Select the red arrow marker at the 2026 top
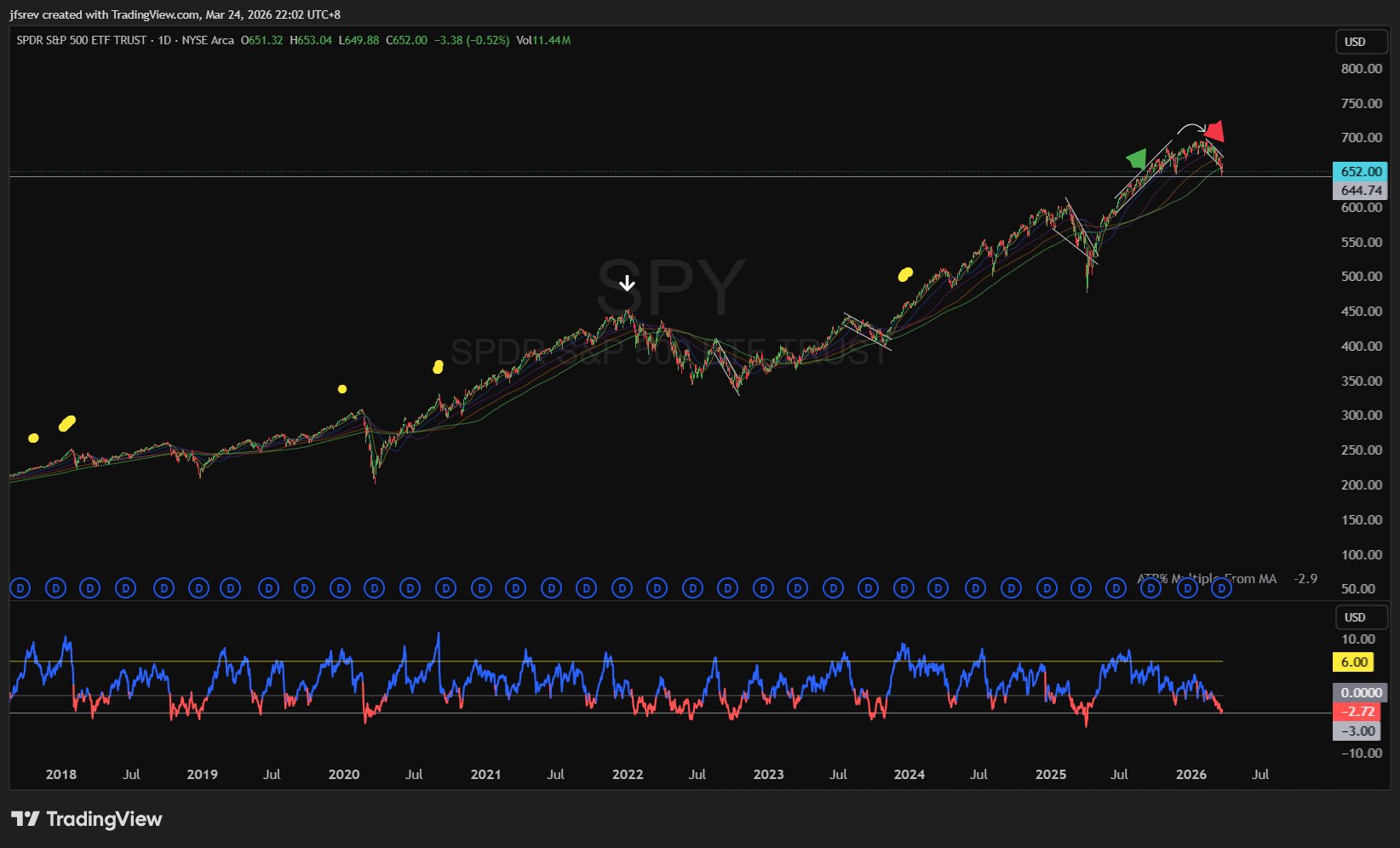Screen dimensions: 1400x848 coord(1214,131)
